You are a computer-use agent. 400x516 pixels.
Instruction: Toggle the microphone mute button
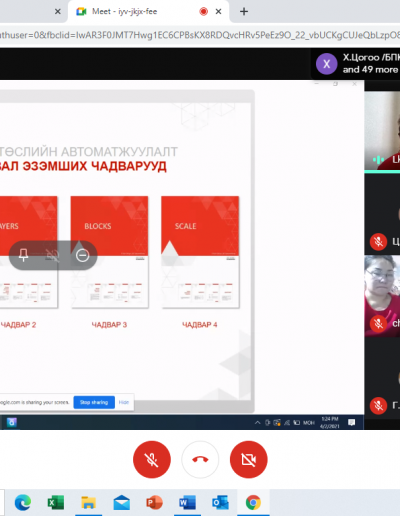click(152, 460)
